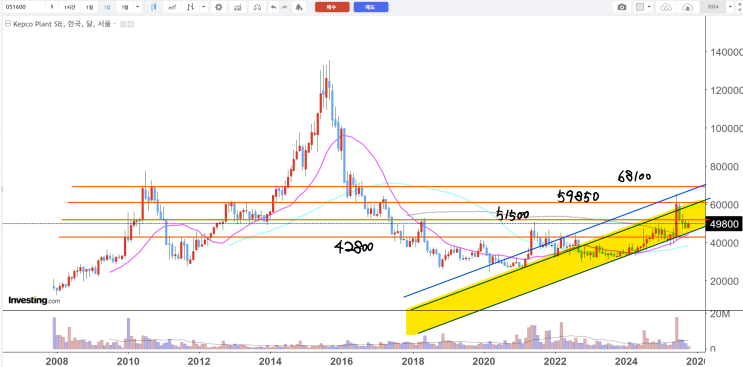Open chart settings gear icon

(218, 7)
